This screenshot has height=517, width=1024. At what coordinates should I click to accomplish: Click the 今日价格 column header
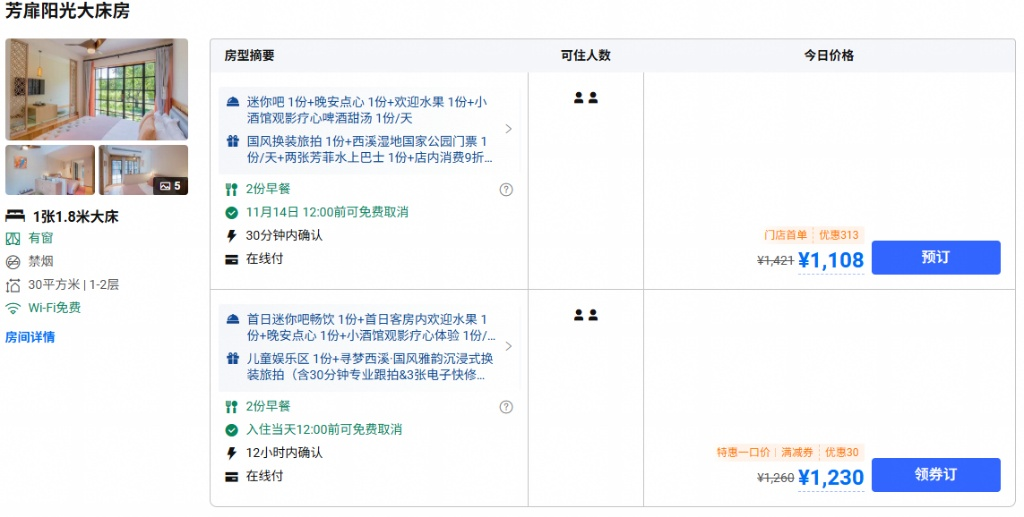coord(829,55)
